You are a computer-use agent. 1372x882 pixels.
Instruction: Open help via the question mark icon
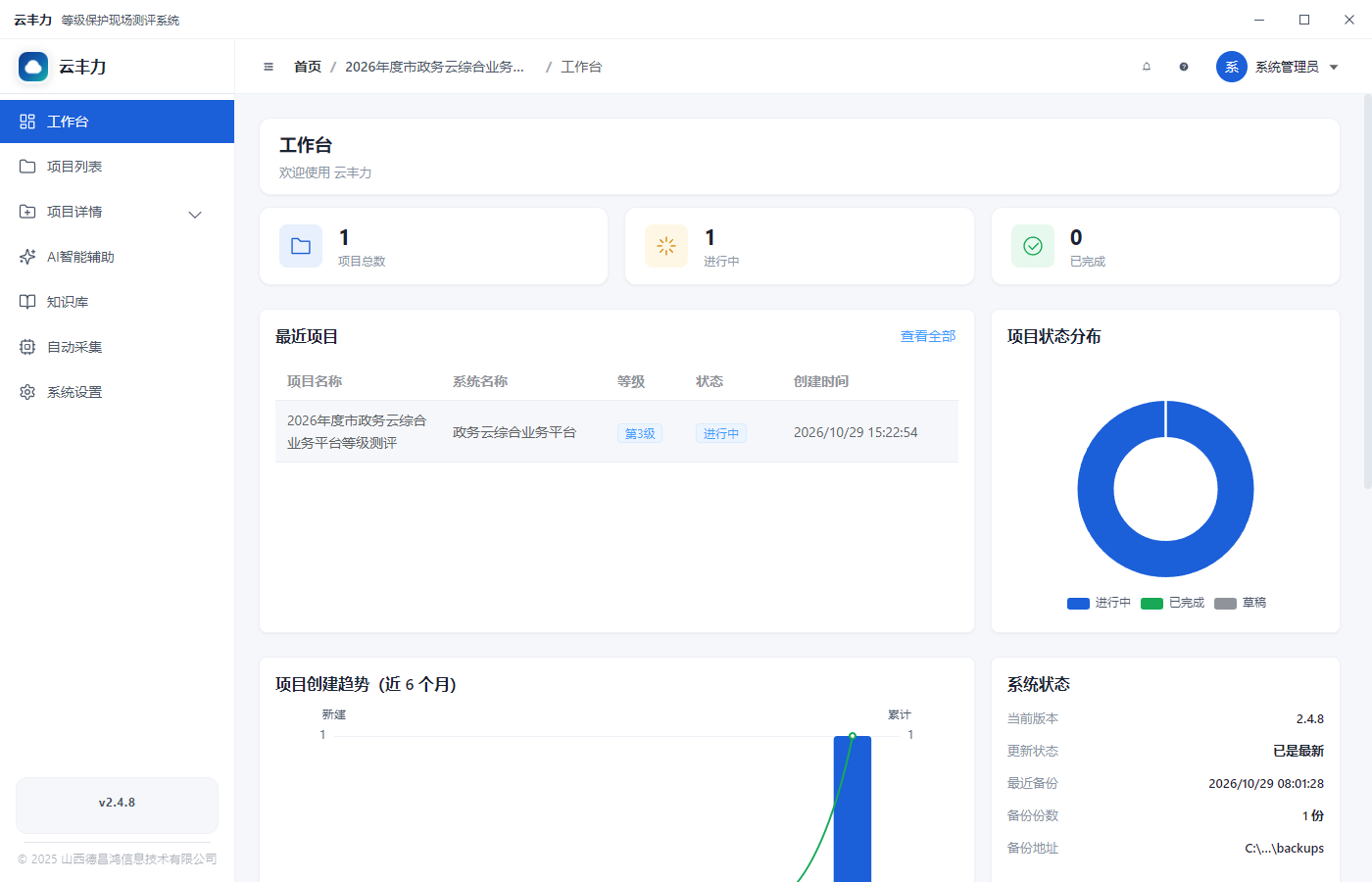(1184, 67)
